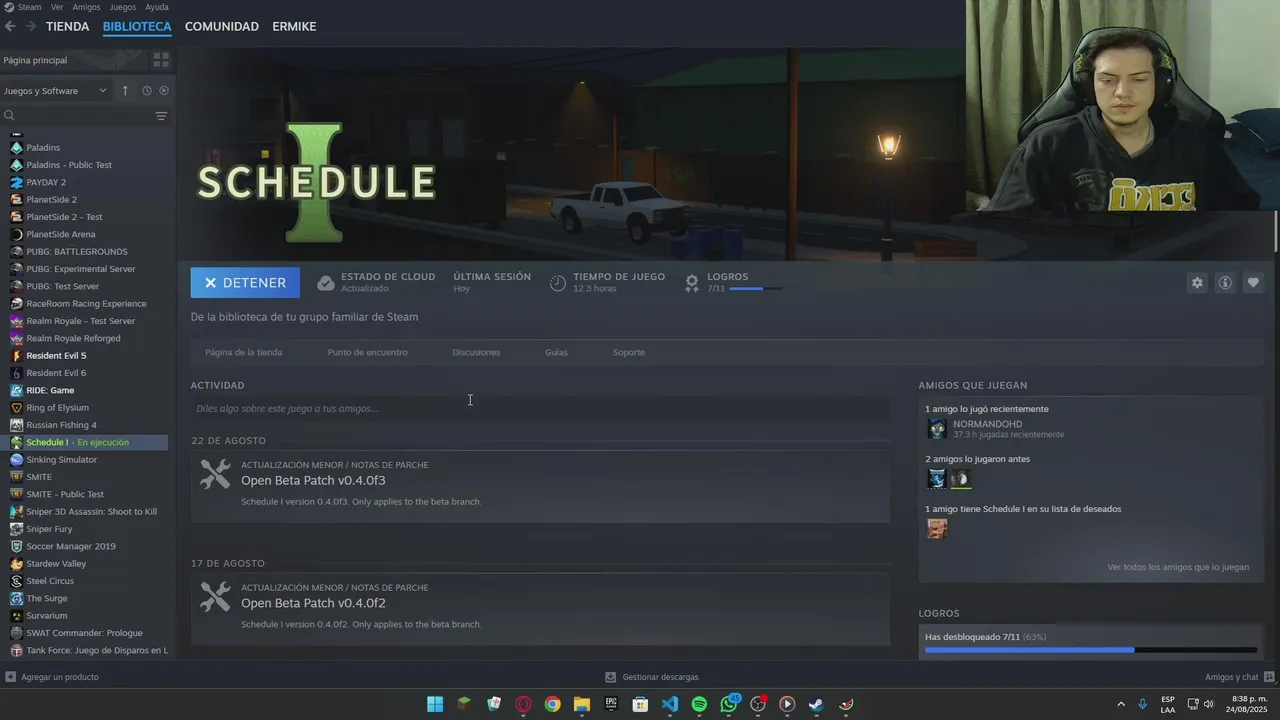1280x720 pixels.
Task: Click the activity status input field
Action: [540, 408]
